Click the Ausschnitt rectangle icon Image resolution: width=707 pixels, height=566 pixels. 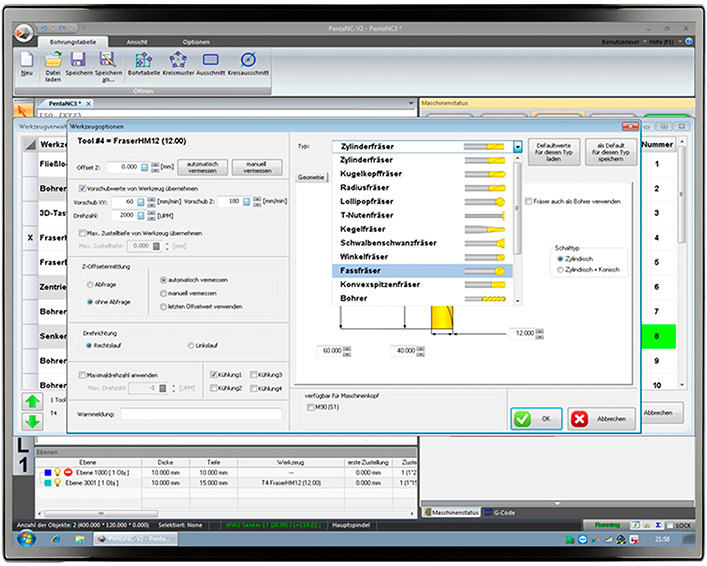[x=209, y=60]
